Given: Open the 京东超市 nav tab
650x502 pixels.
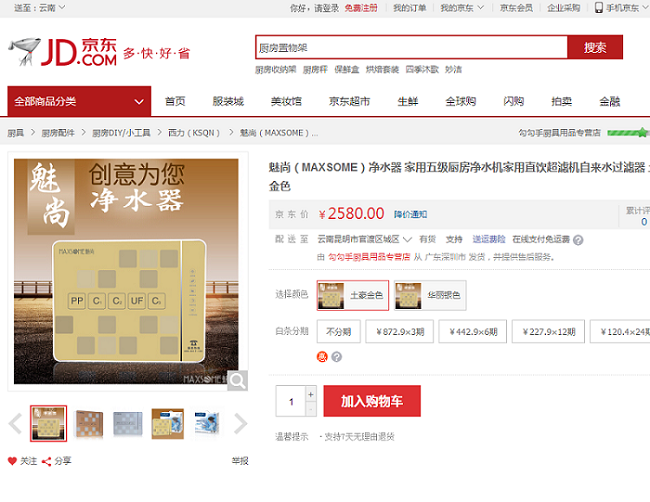Looking at the screenshot, I should pyautogui.click(x=349, y=101).
